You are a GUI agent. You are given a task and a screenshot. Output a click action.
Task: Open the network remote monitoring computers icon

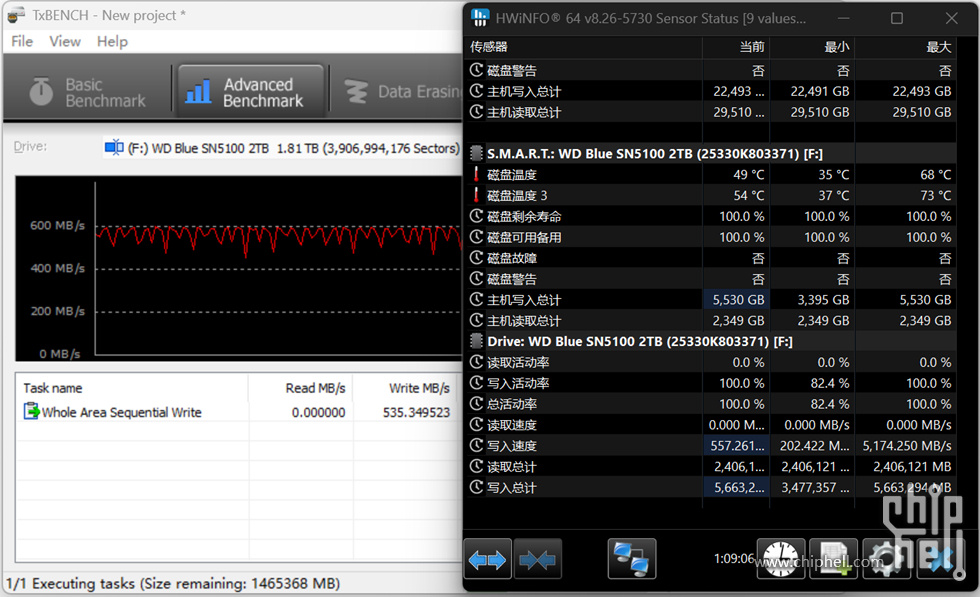point(632,559)
